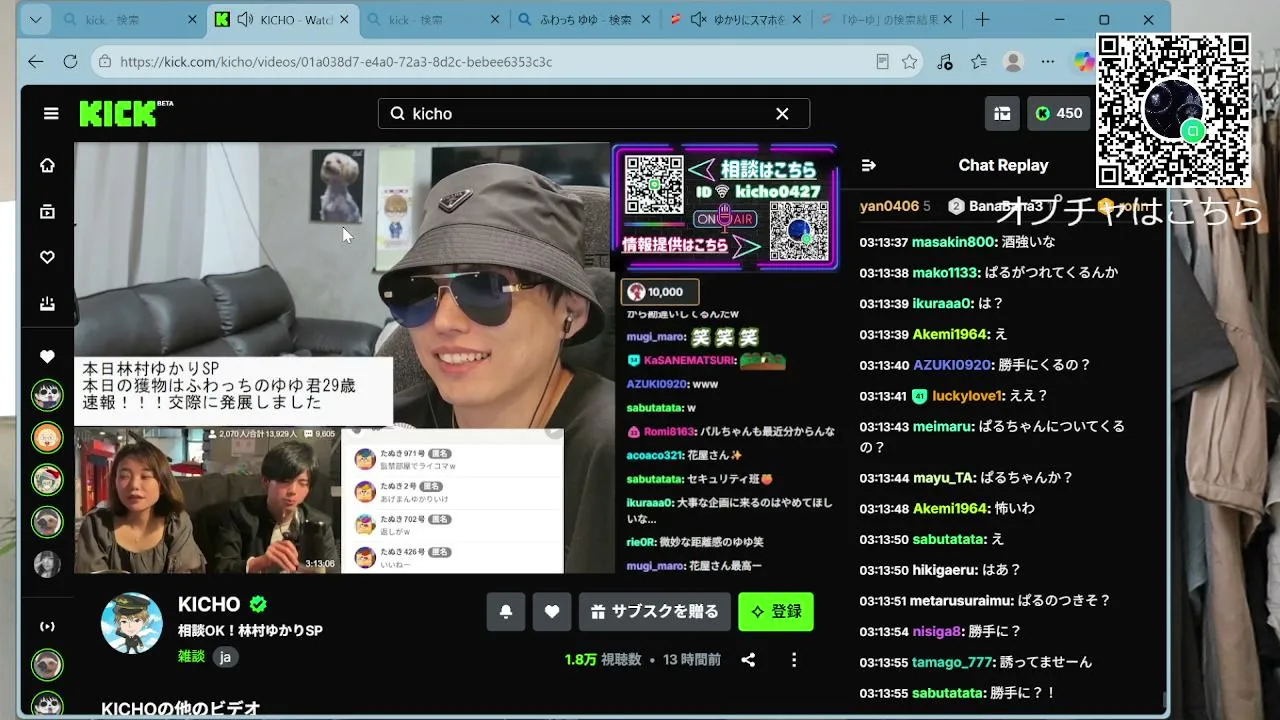This screenshot has height=720, width=1280.
Task: Open the 10,000 donation badge on stream overlay
Action: [x=660, y=292]
